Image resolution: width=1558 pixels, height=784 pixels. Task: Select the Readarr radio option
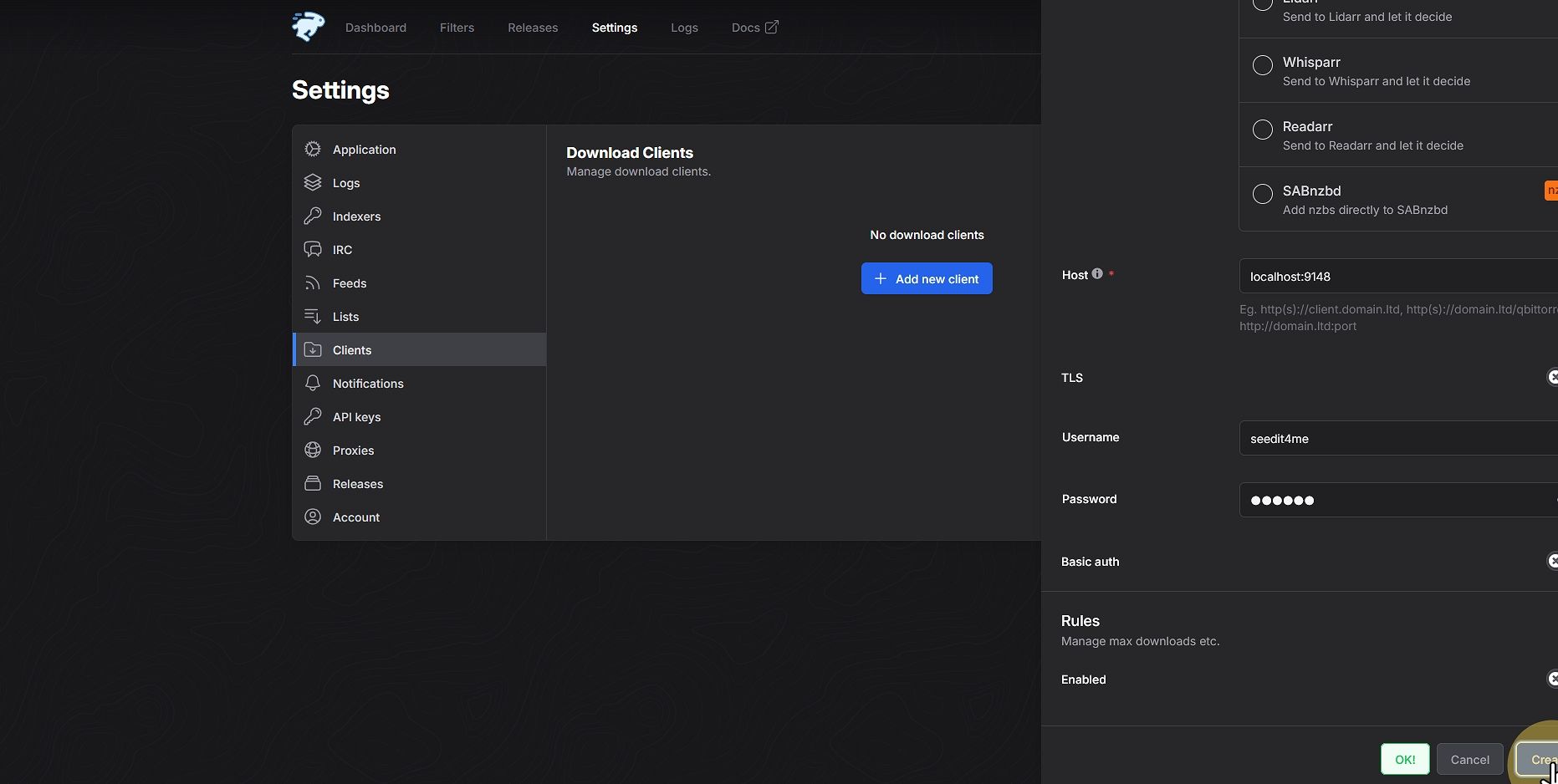pos(1263,130)
